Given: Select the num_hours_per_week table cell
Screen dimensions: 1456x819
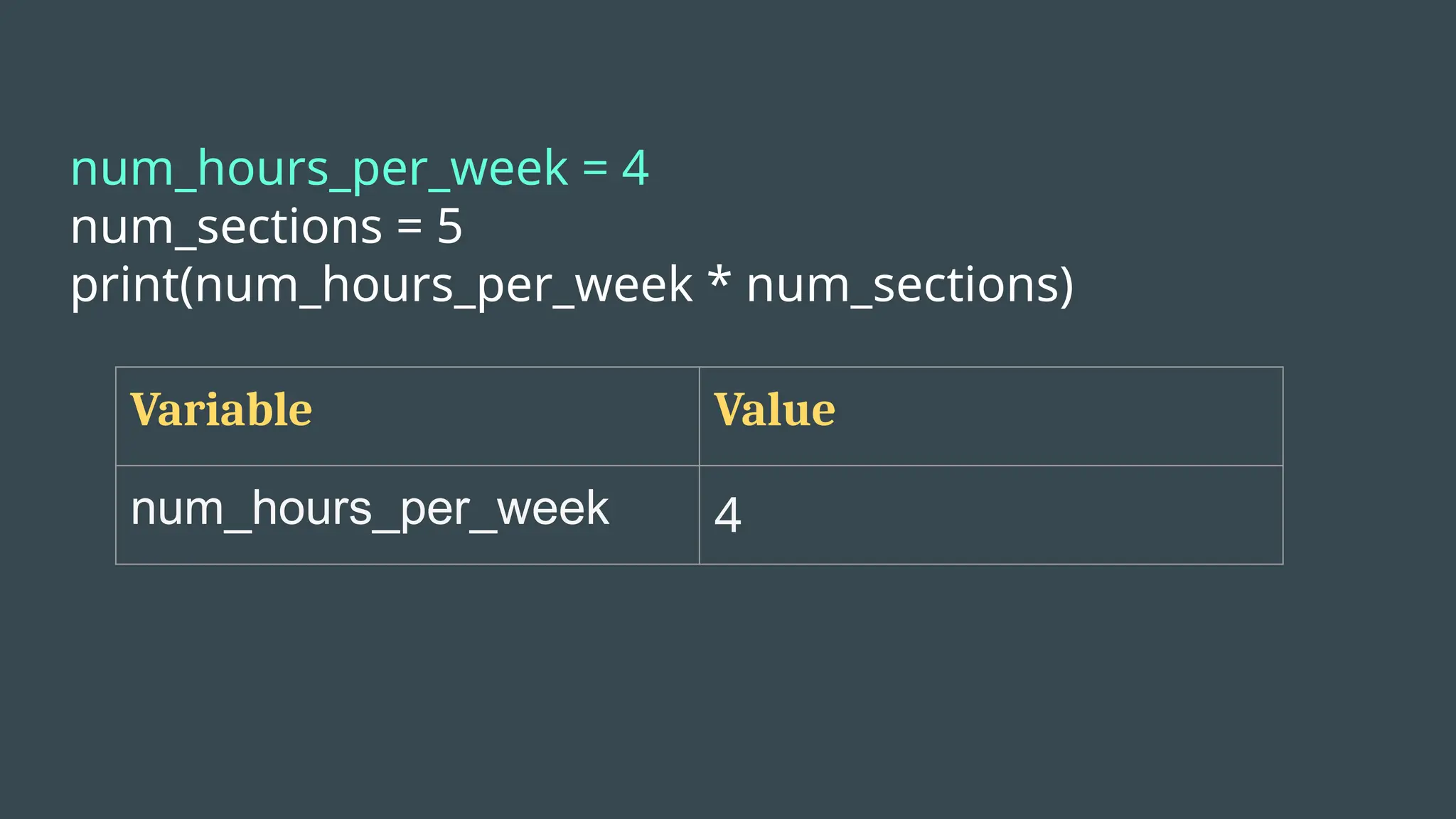Looking at the screenshot, I should pos(370,510).
